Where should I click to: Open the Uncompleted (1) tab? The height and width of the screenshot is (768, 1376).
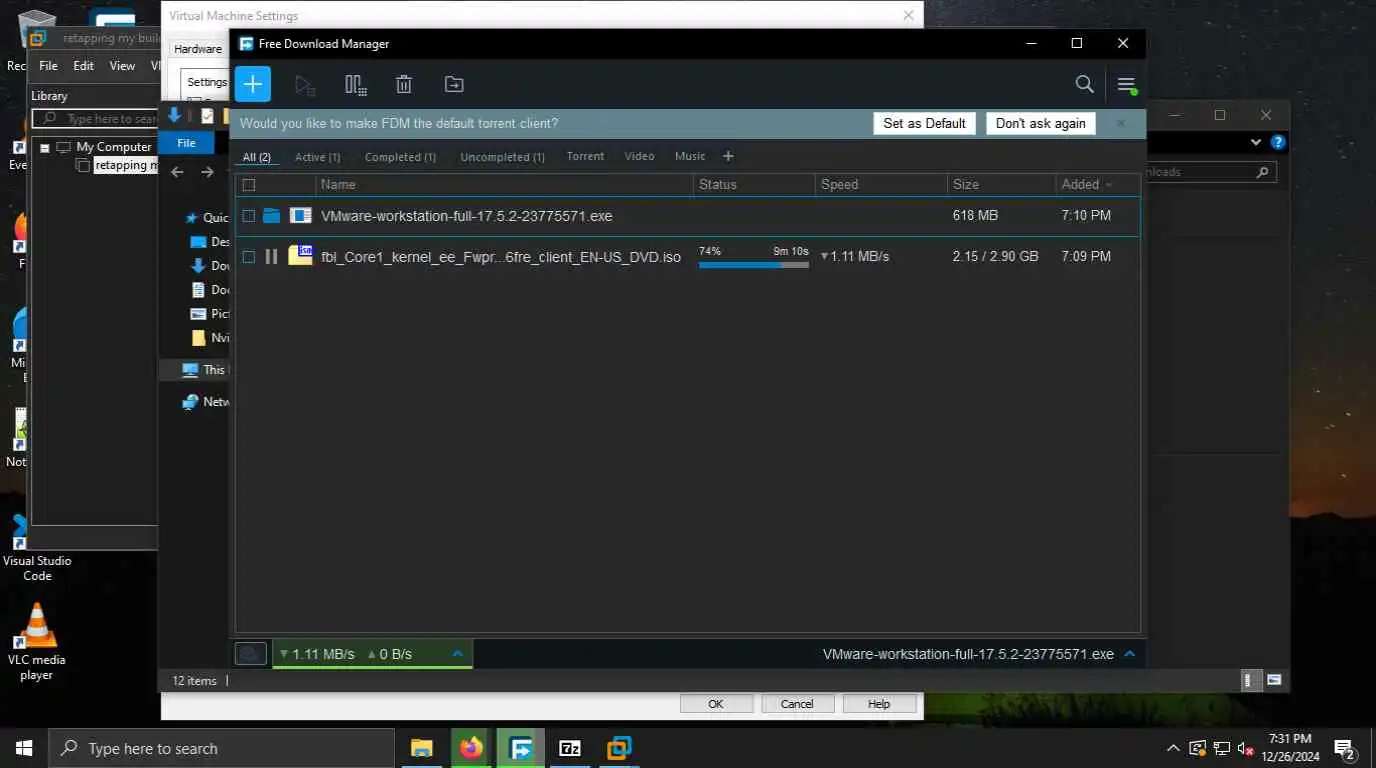(x=502, y=157)
